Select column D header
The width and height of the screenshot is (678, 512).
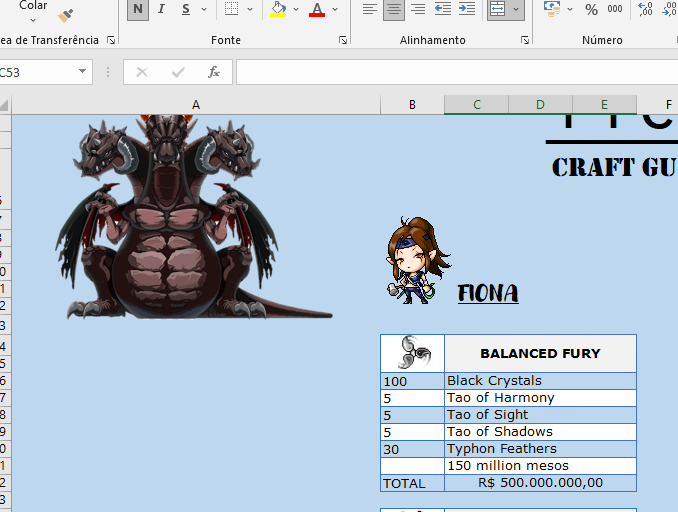[540, 105]
